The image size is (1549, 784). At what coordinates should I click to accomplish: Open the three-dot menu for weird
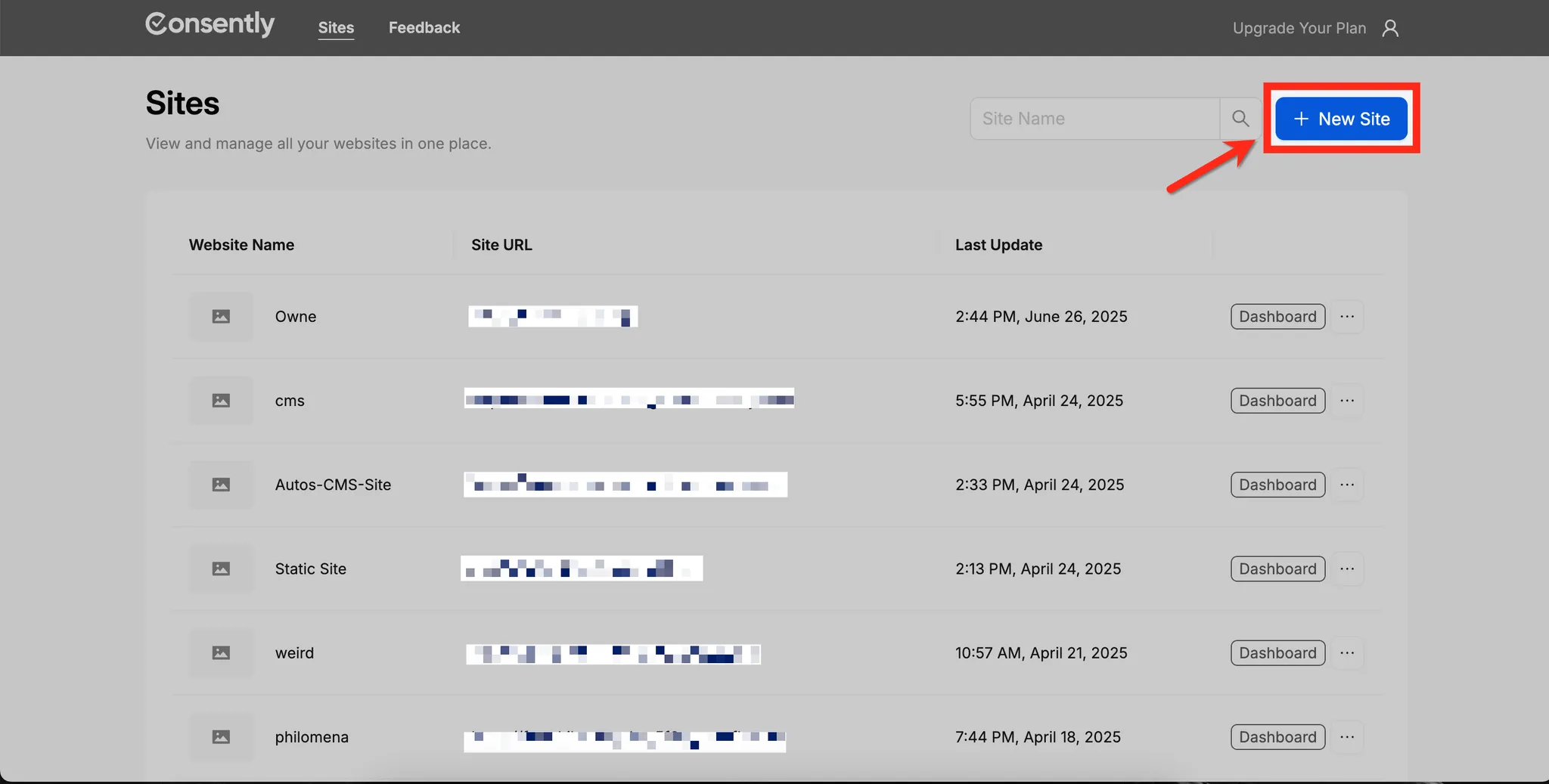(x=1349, y=652)
